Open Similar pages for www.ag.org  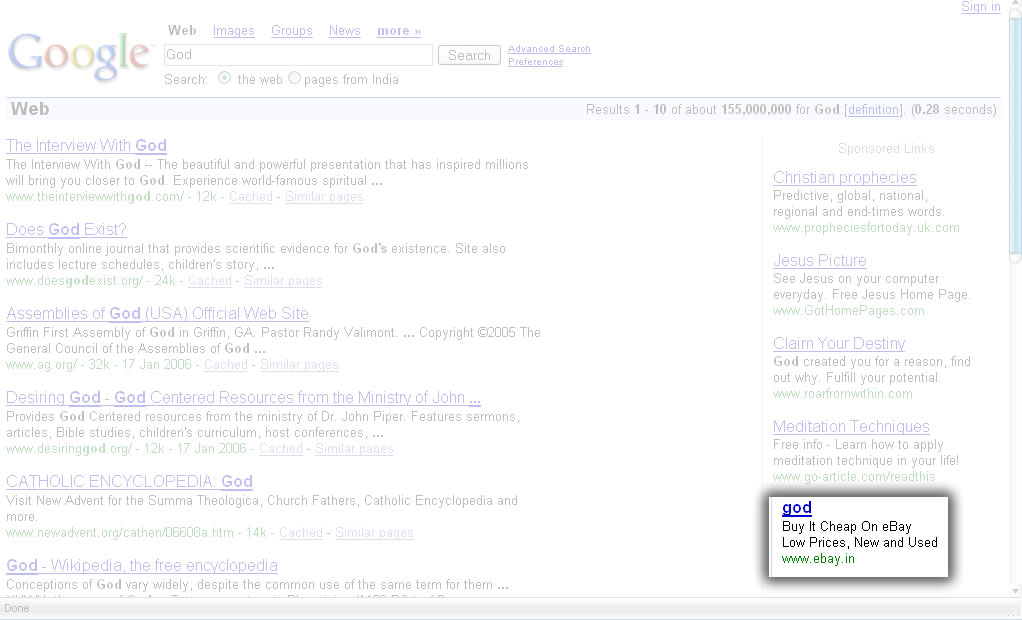299,365
